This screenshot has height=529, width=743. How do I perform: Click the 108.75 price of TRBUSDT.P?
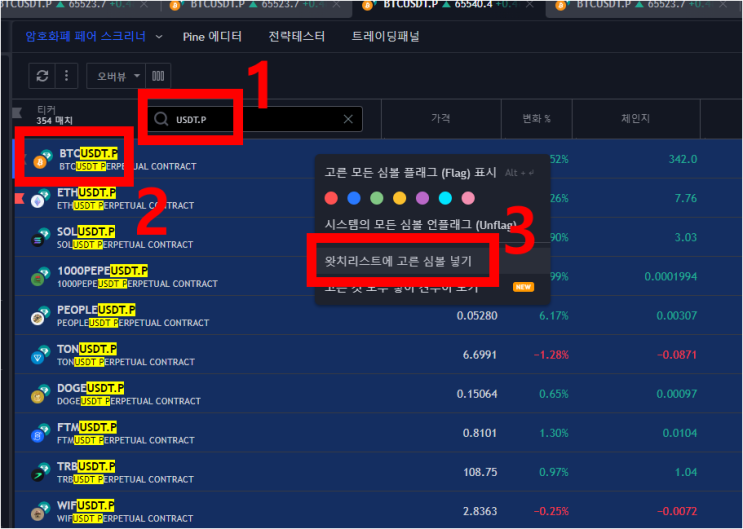point(480,473)
